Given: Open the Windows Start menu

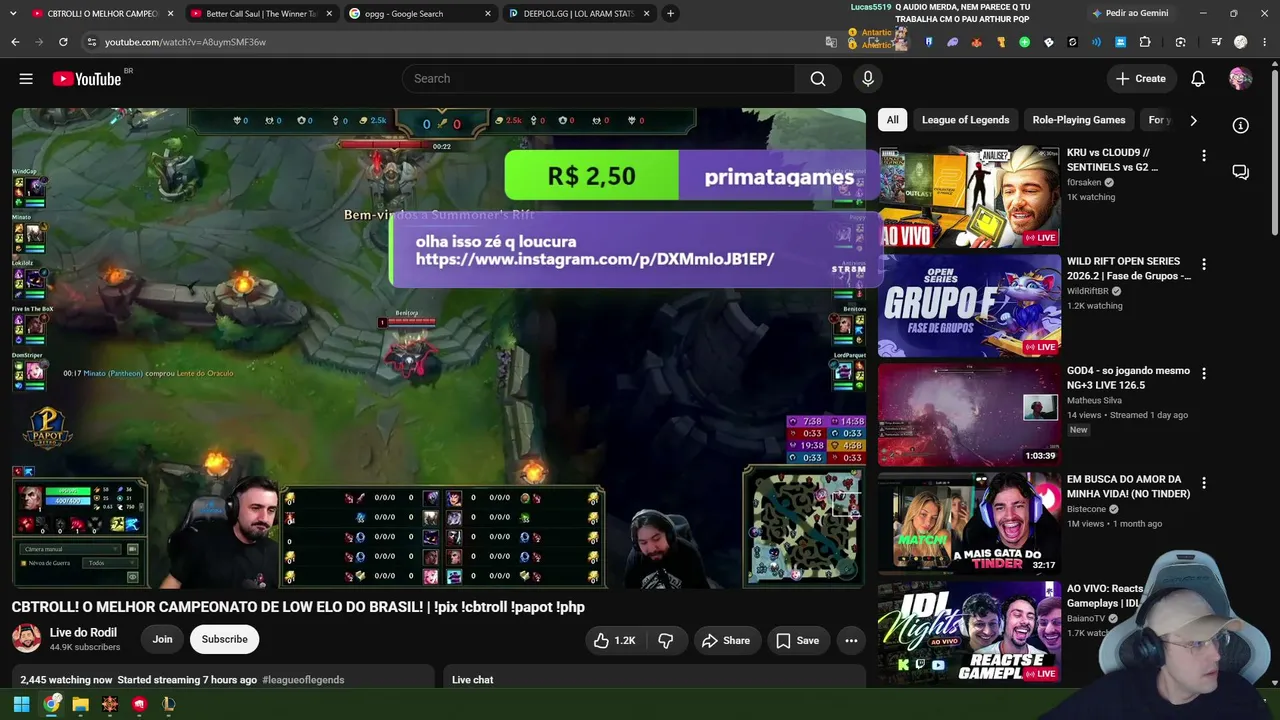Looking at the screenshot, I should 21,704.
